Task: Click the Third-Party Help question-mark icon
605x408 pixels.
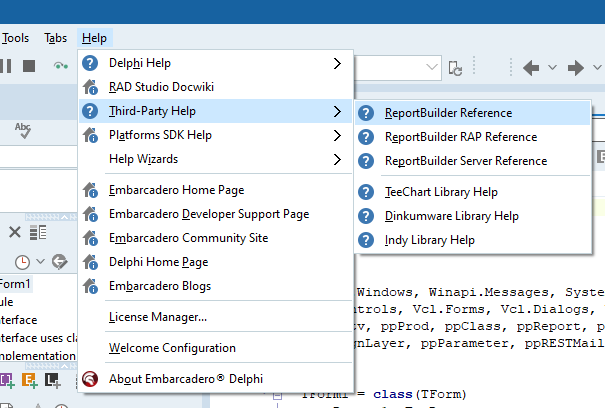Action: 90,111
